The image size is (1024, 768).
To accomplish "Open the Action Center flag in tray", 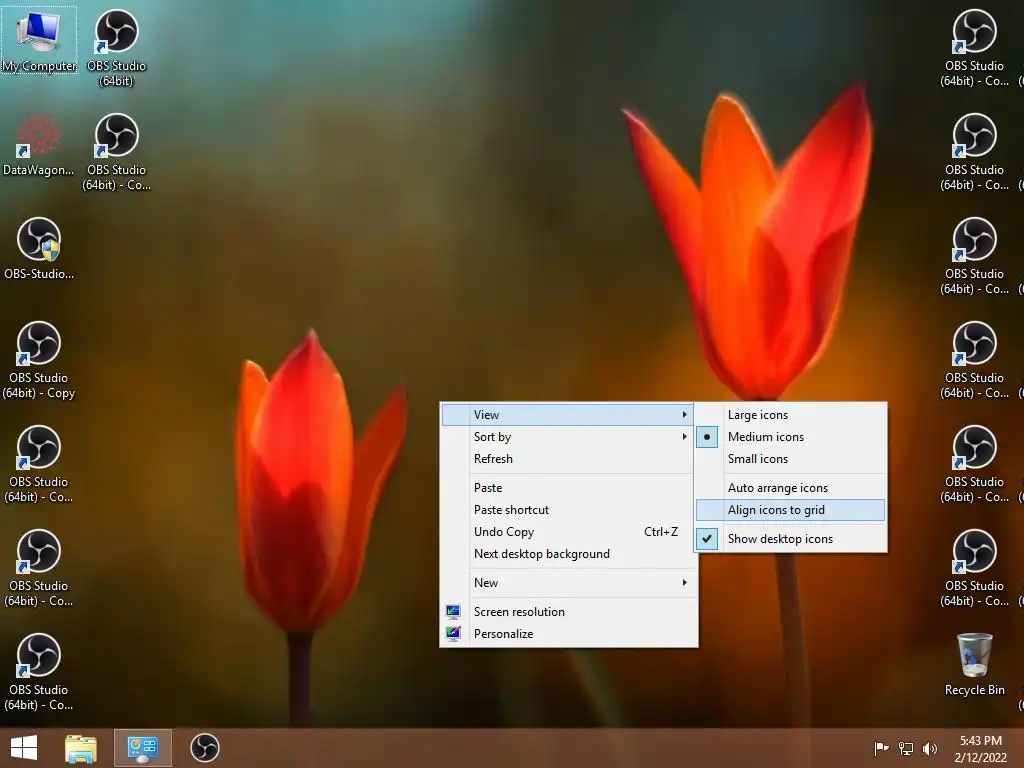I will coord(881,748).
